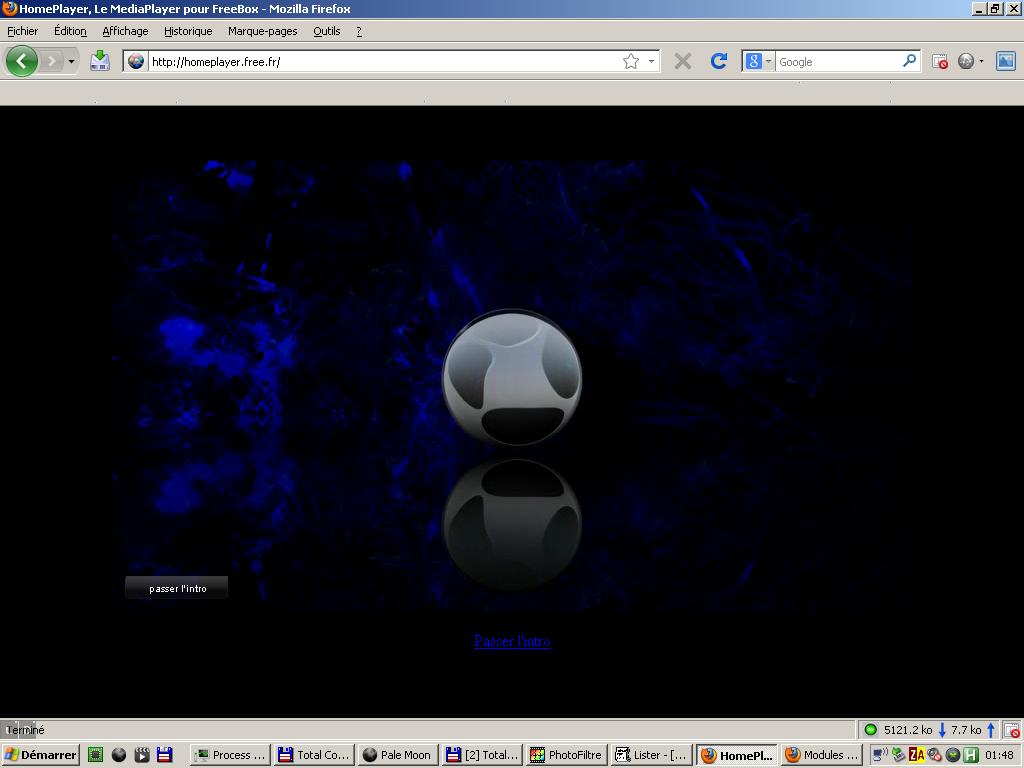
Task: Reload the page with the blue refresh arrow
Action: click(x=719, y=61)
